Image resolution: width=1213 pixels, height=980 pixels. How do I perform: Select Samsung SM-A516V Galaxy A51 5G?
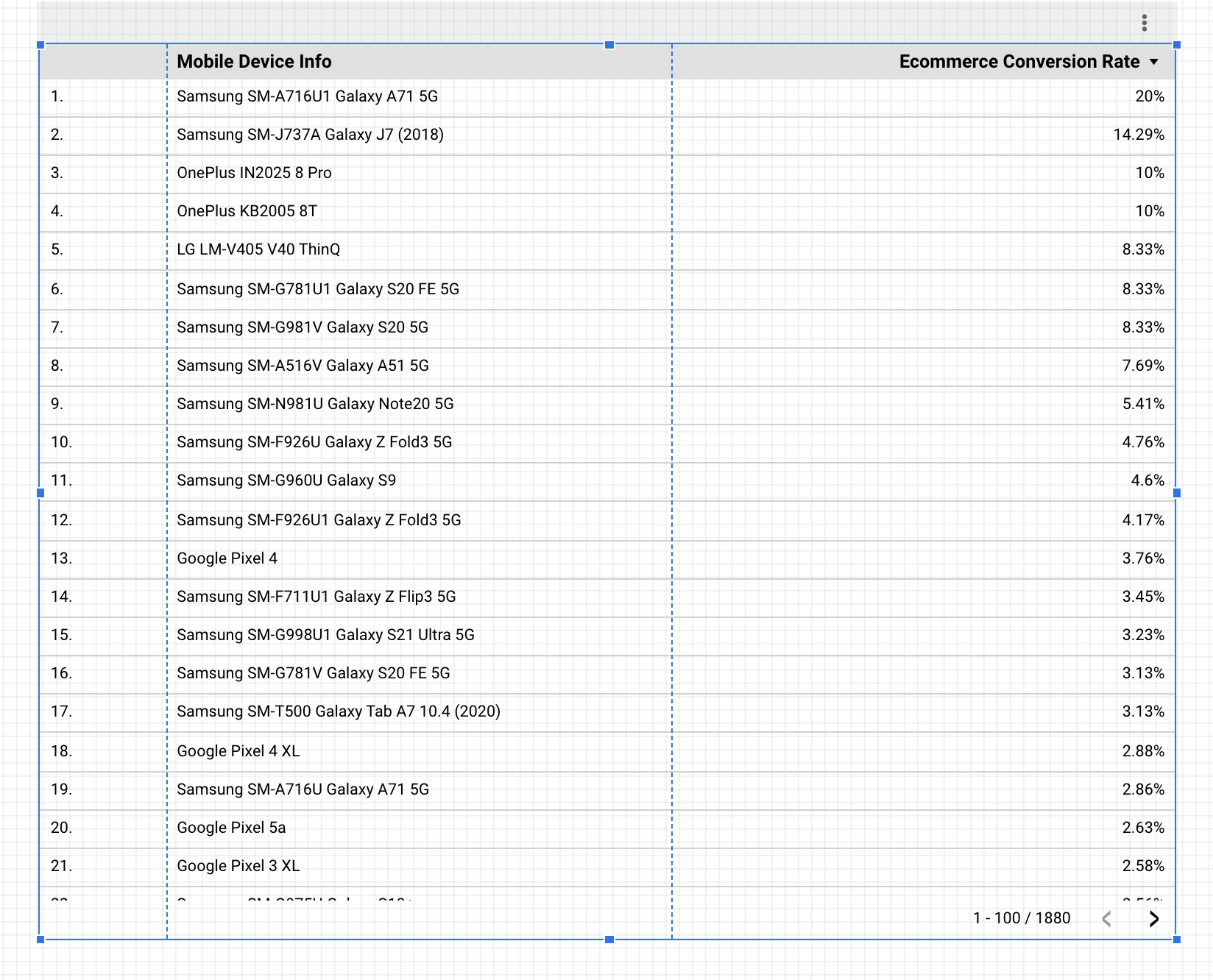coord(607,366)
